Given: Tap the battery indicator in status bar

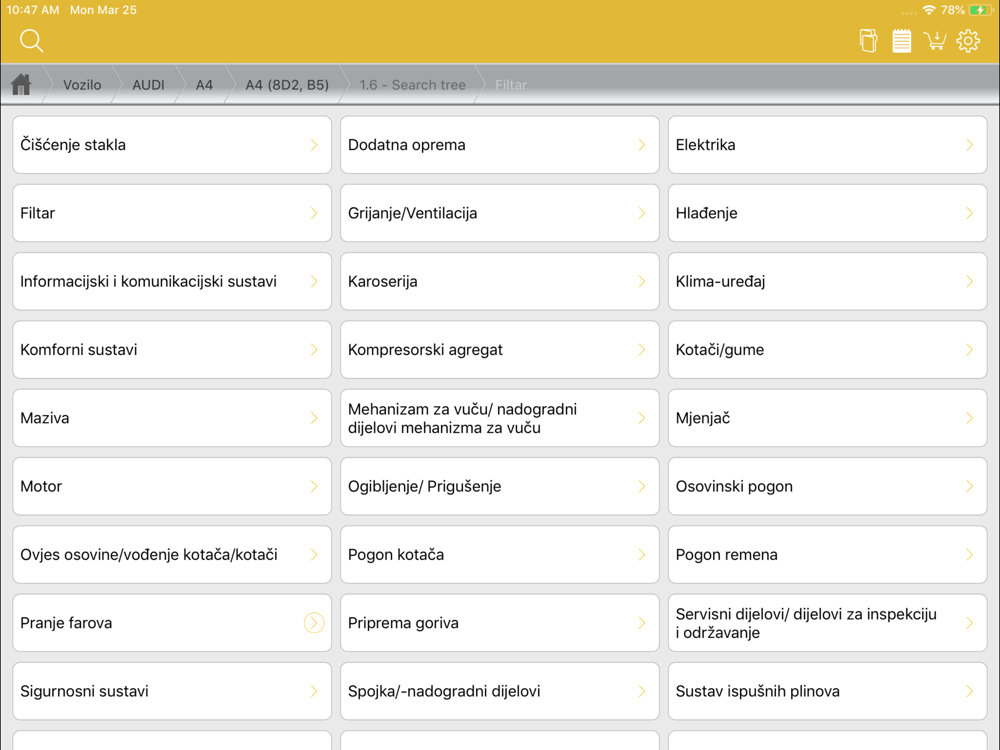Looking at the screenshot, I should pyautogui.click(x=981, y=10).
